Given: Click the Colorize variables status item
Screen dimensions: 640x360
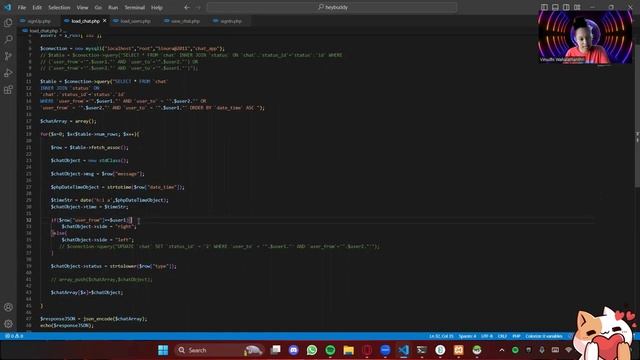Looking at the screenshot, I should tap(544, 336).
